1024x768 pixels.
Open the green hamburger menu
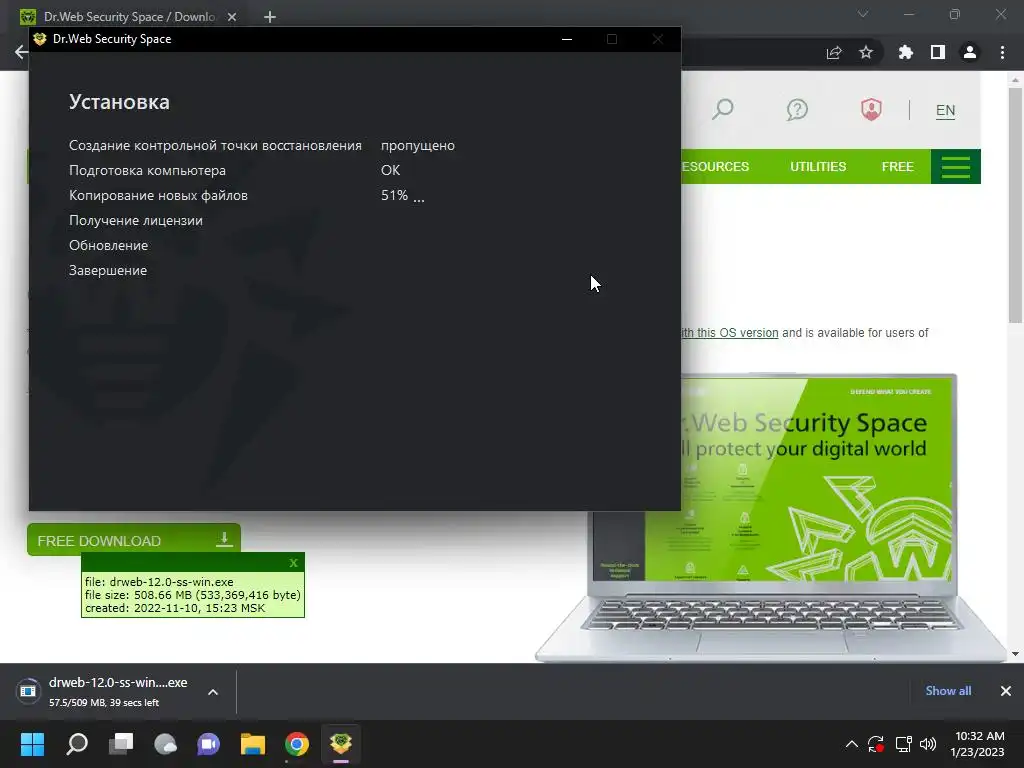pos(955,167)
